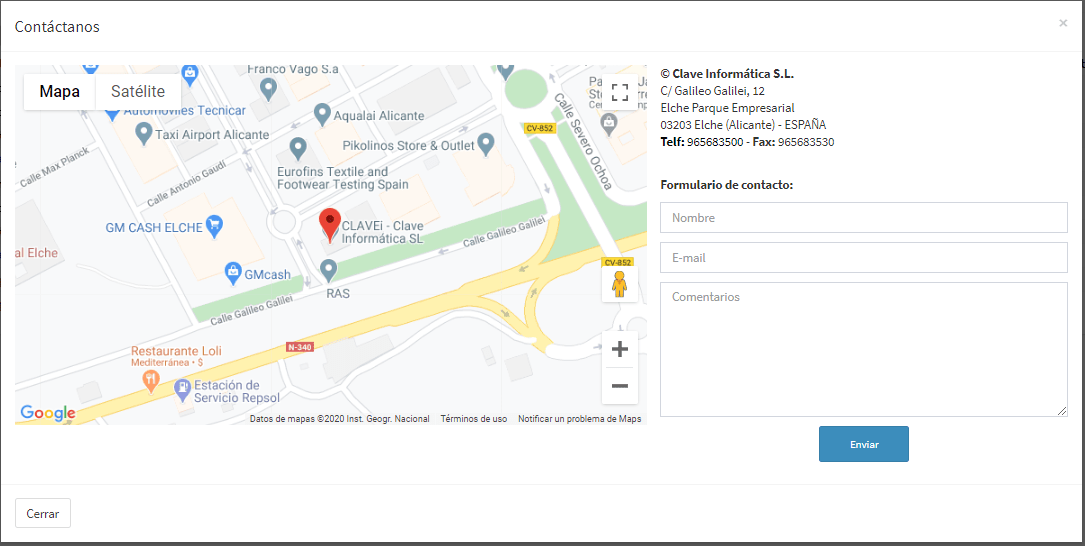This screenshot has width=1085, height=546.
Task: Click the Taxi Airport Alicante map pin
Action: tap(144, 133)
